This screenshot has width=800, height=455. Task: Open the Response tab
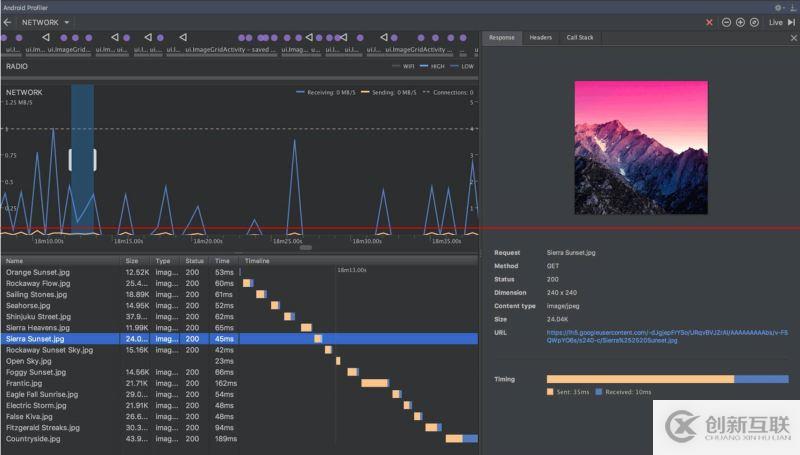coord(502,38)
